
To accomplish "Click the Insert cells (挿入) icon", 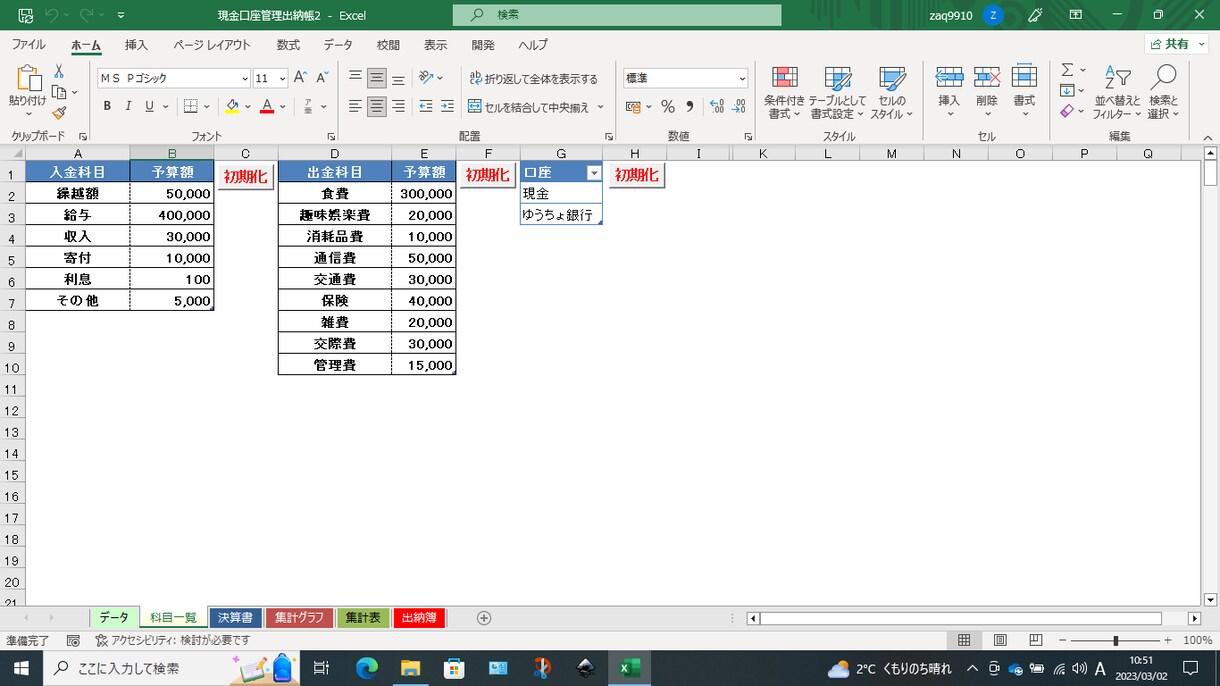I will tap(949, 77).
